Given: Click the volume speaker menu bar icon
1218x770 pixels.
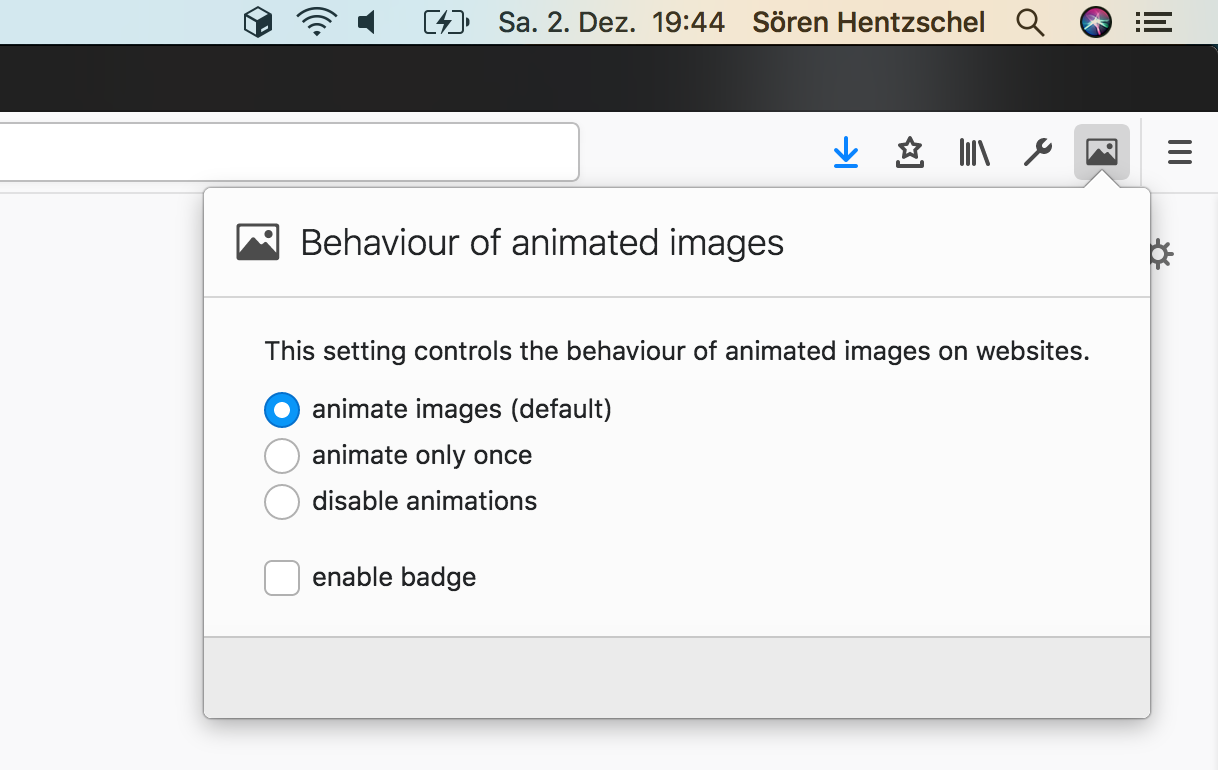Looking at the screenshot, I should click(368, 22).
